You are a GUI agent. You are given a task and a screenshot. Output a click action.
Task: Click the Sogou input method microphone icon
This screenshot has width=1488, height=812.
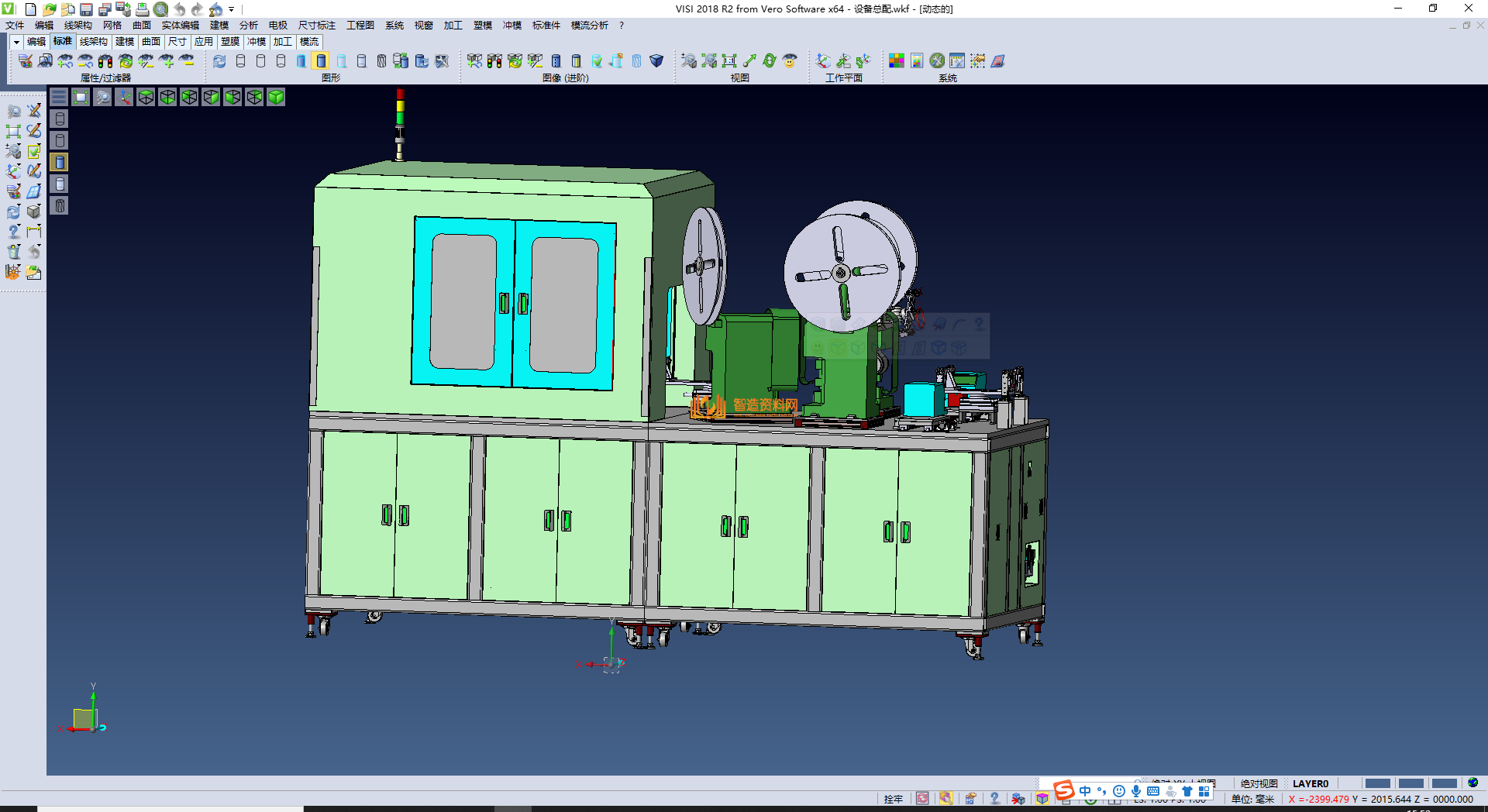[x=1135, y=791]
